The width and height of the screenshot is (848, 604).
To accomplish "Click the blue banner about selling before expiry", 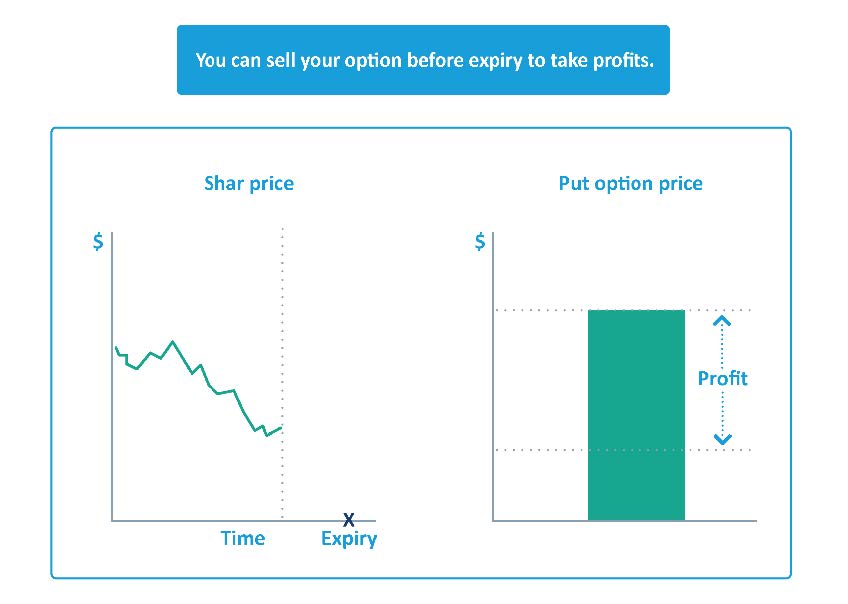I will coord(423,60).
